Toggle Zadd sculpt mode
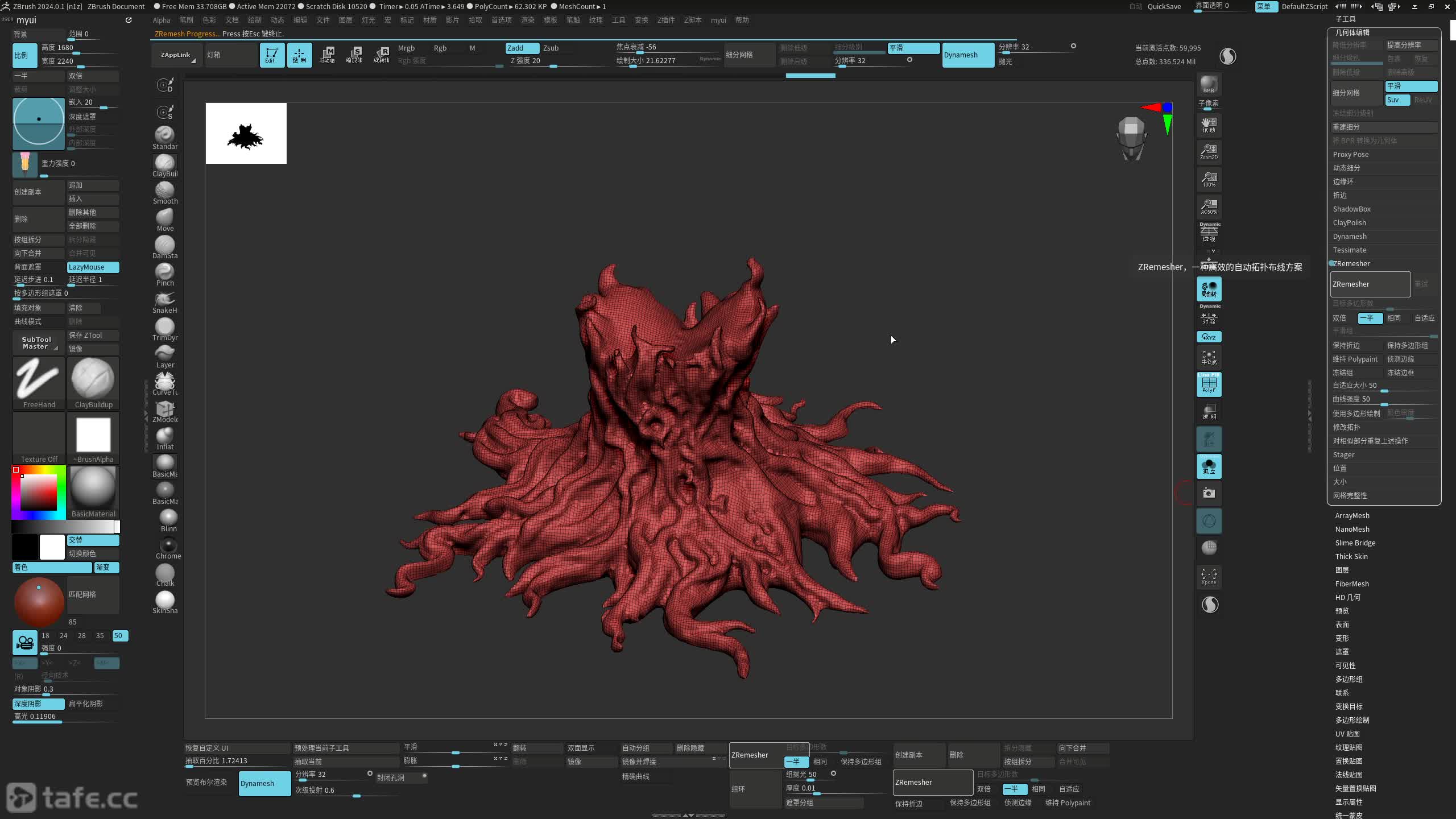 click(522, 48)
